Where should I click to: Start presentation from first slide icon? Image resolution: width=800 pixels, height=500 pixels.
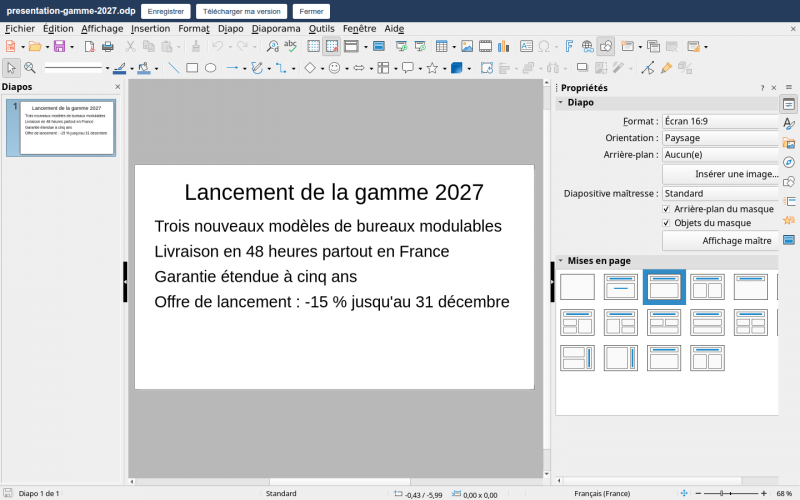click(x=402, y=46)
